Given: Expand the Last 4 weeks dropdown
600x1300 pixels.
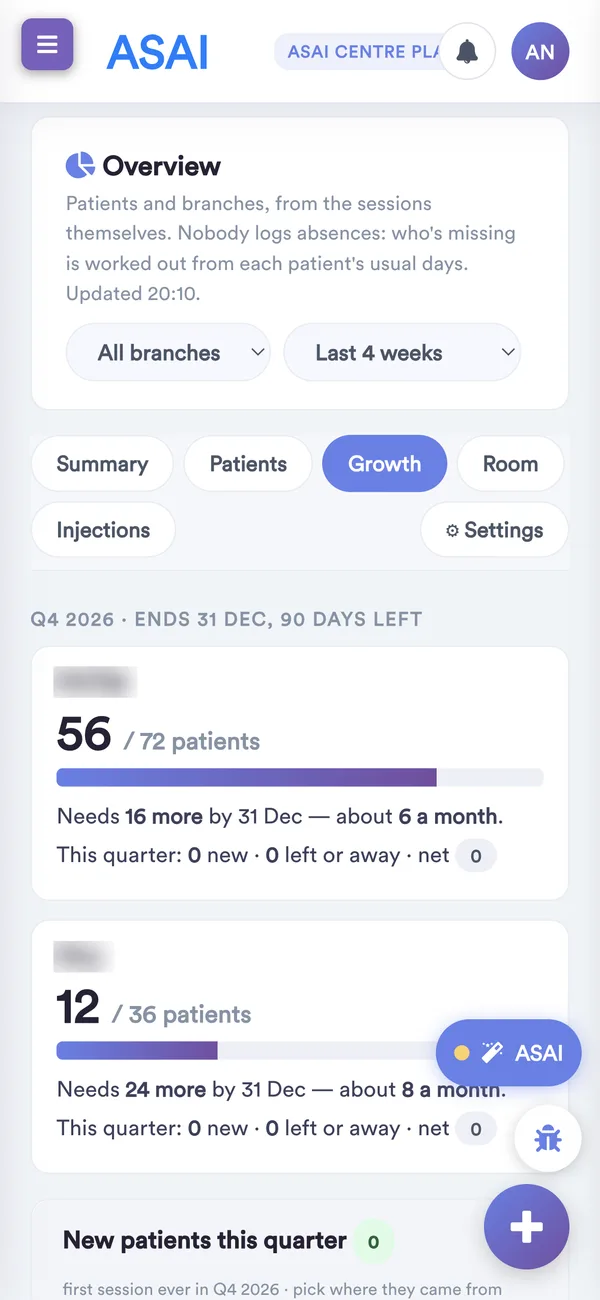Looking at the screenshot, I should (x=402, y=353).
